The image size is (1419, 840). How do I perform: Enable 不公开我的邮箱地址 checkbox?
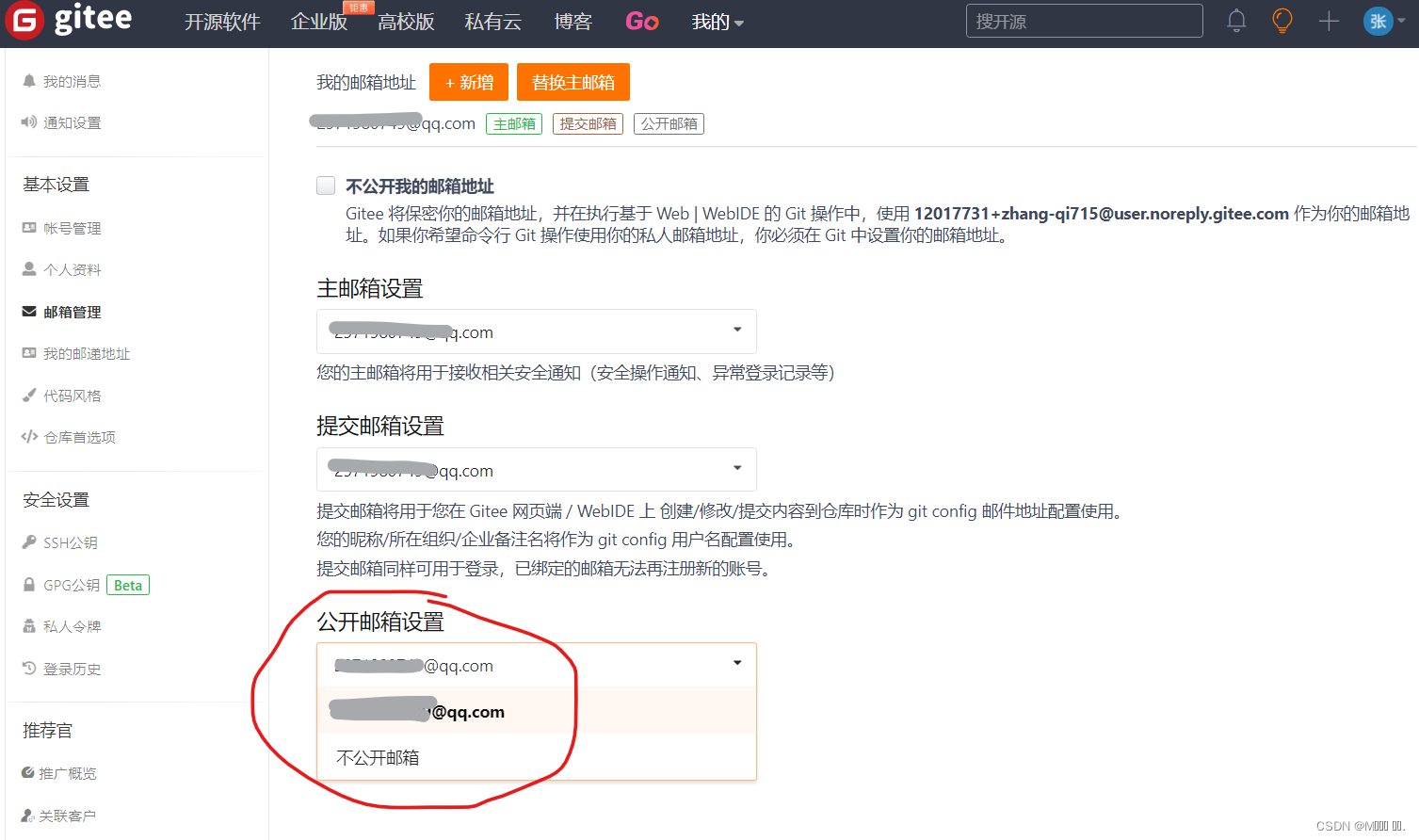point(325,186)
